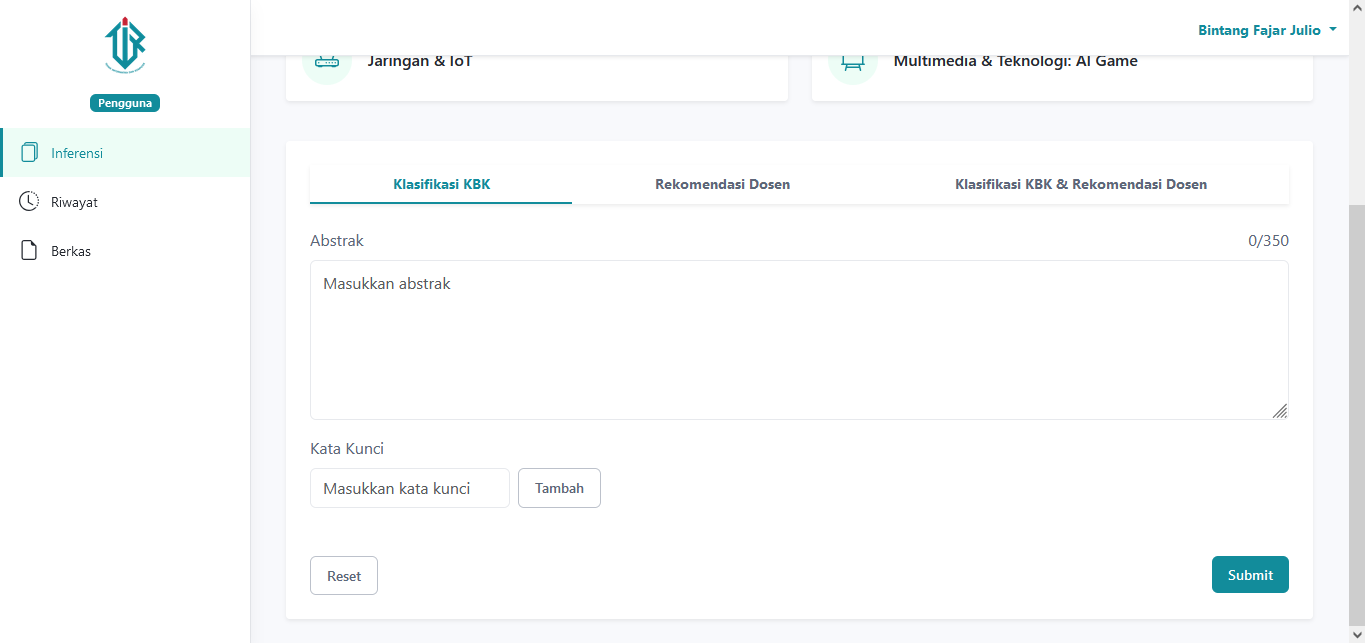Click the page scrollbar down arrow
1365x643 pixels.
[1357, 635]
